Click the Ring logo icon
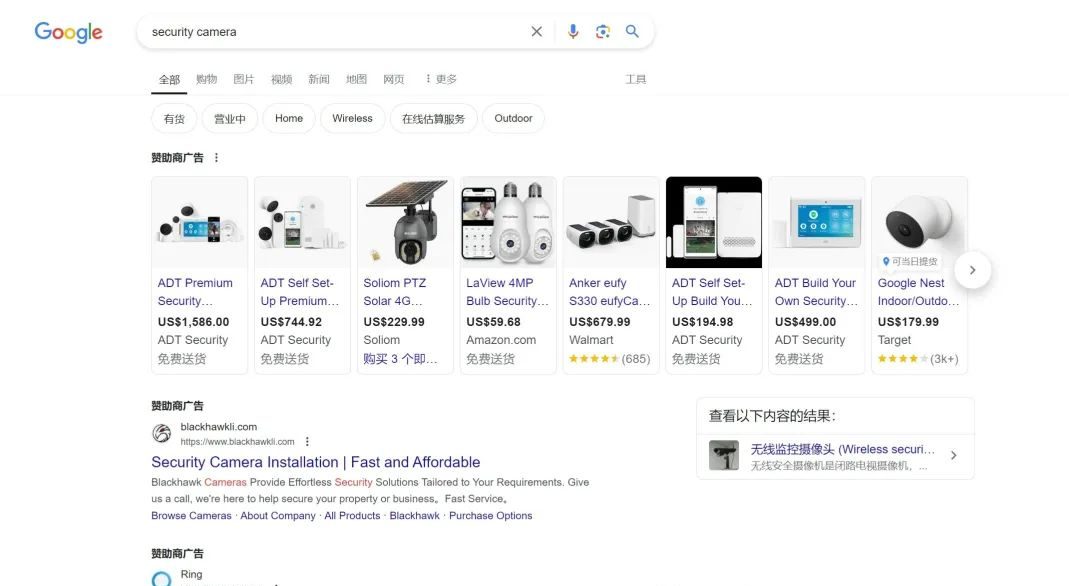The image size is (1069, 586). [162, 578]
